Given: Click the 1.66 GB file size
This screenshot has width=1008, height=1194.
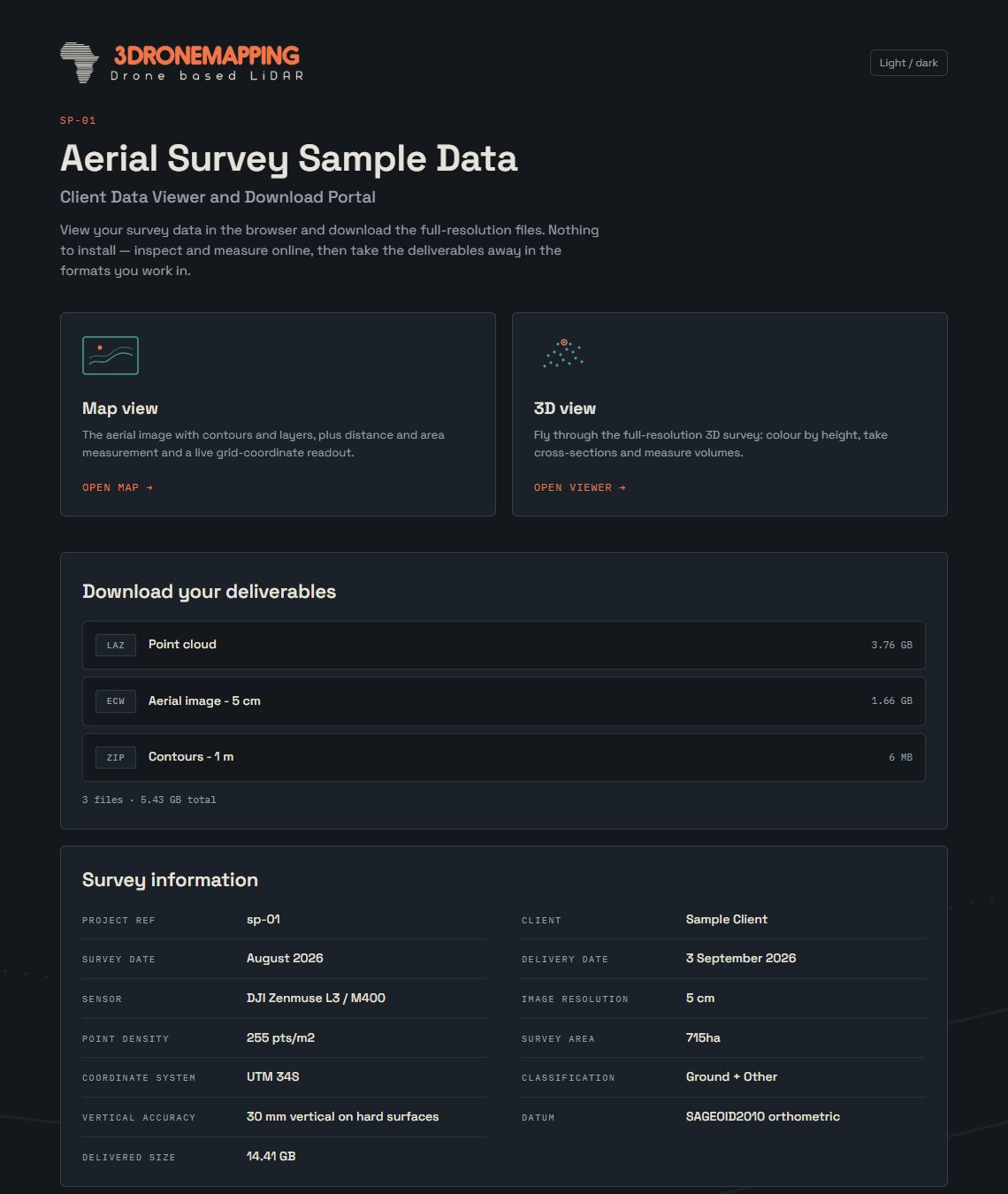Looking at the screenshot, I should coord(891,700).
